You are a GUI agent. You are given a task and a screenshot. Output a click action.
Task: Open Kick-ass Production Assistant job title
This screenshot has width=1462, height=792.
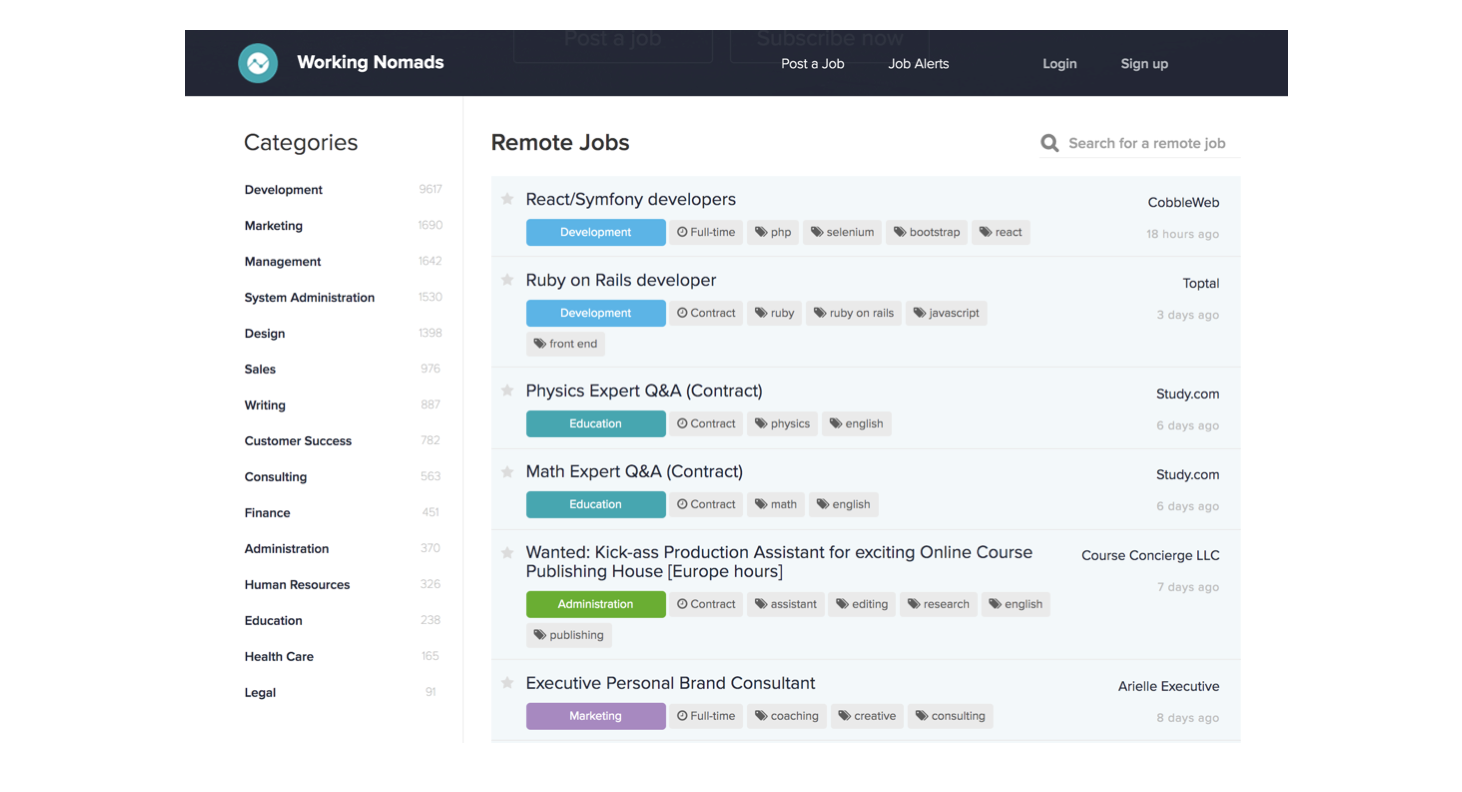pos(779,562)
